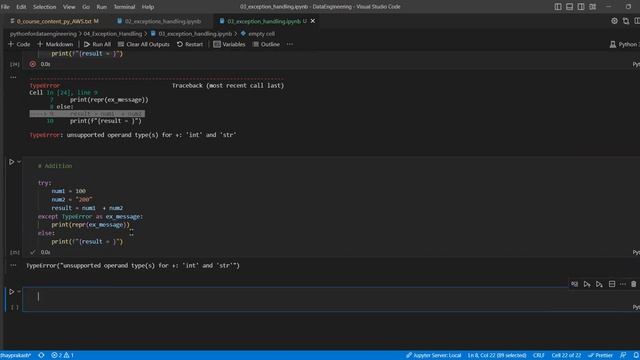
Task: Execute Cell and Below toolbar icon
Action: coord(599,284)
